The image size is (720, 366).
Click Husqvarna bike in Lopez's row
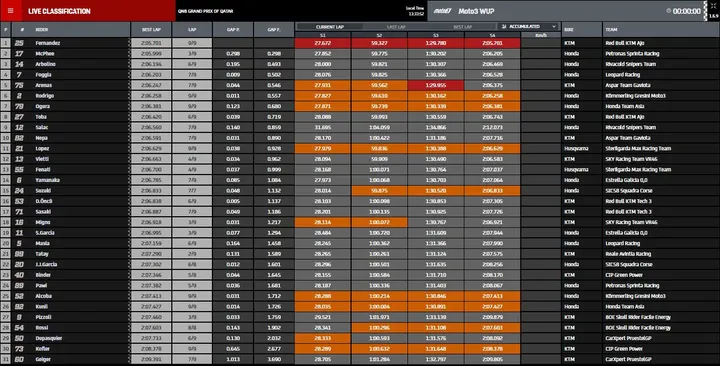pyautogui.click(x=576, y=149)
